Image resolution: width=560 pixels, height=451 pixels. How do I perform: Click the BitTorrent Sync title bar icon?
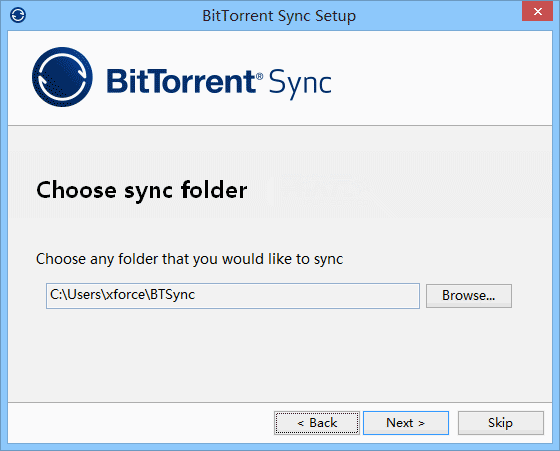(x=18, y=15)
